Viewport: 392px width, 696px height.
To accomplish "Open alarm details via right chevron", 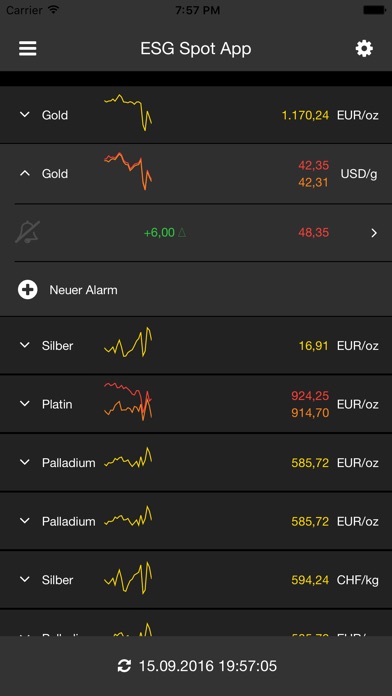I will click(x=374, y=233).
